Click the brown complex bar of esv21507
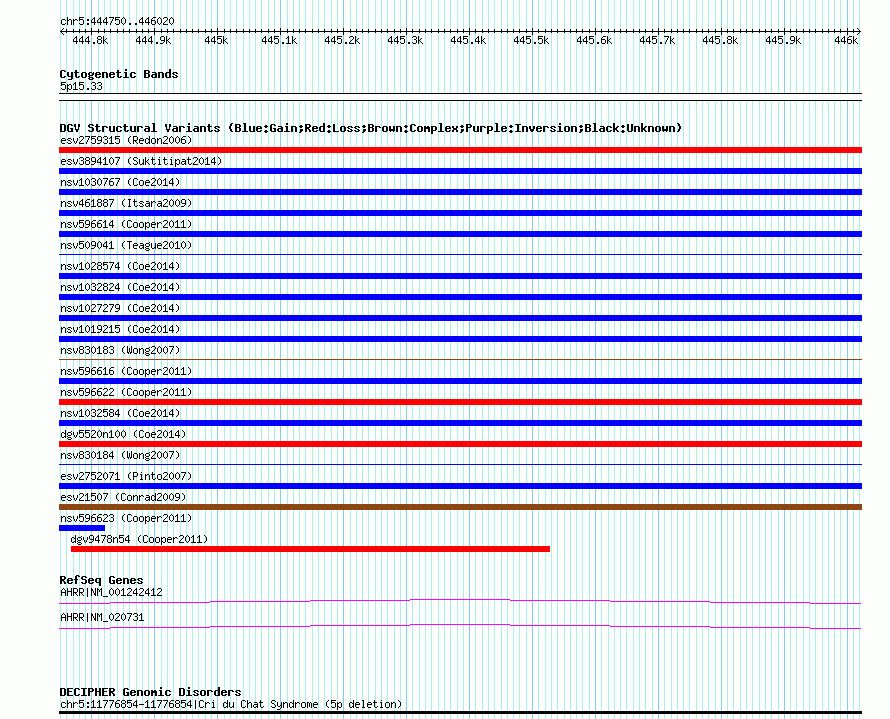Viewport: 890px width, 719px height. pyautogui.click(x=460, y=507)
